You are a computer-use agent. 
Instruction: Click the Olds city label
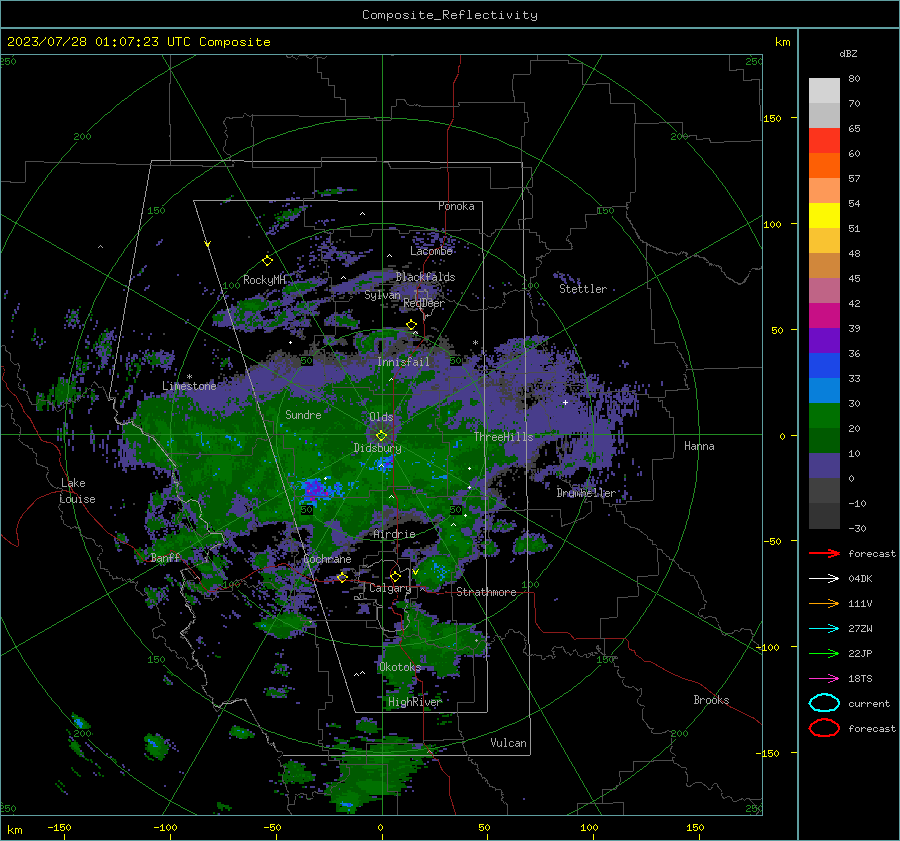point(381,417)
